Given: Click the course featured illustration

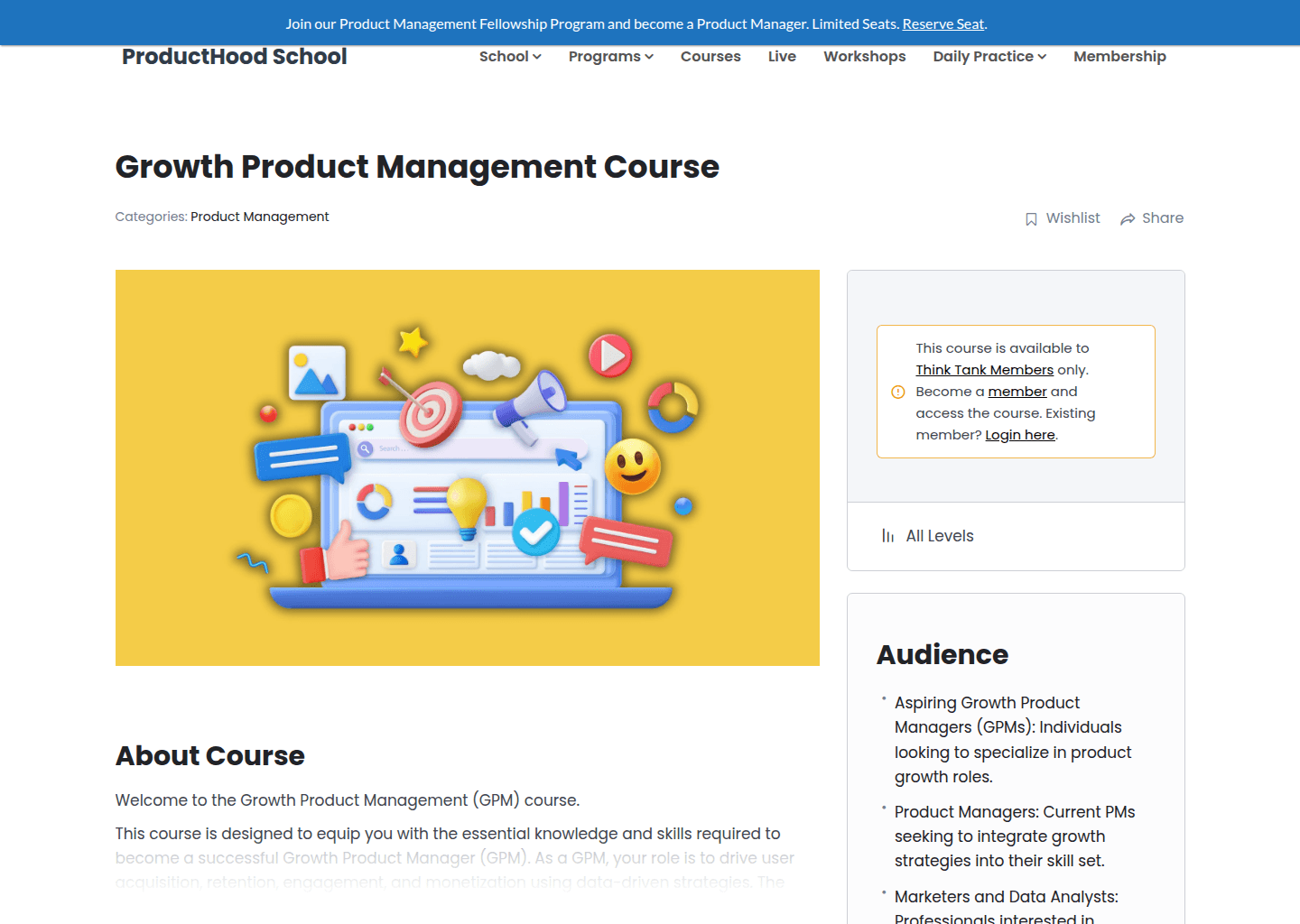Looking at the screenshot, I should [x=467, y=467].
